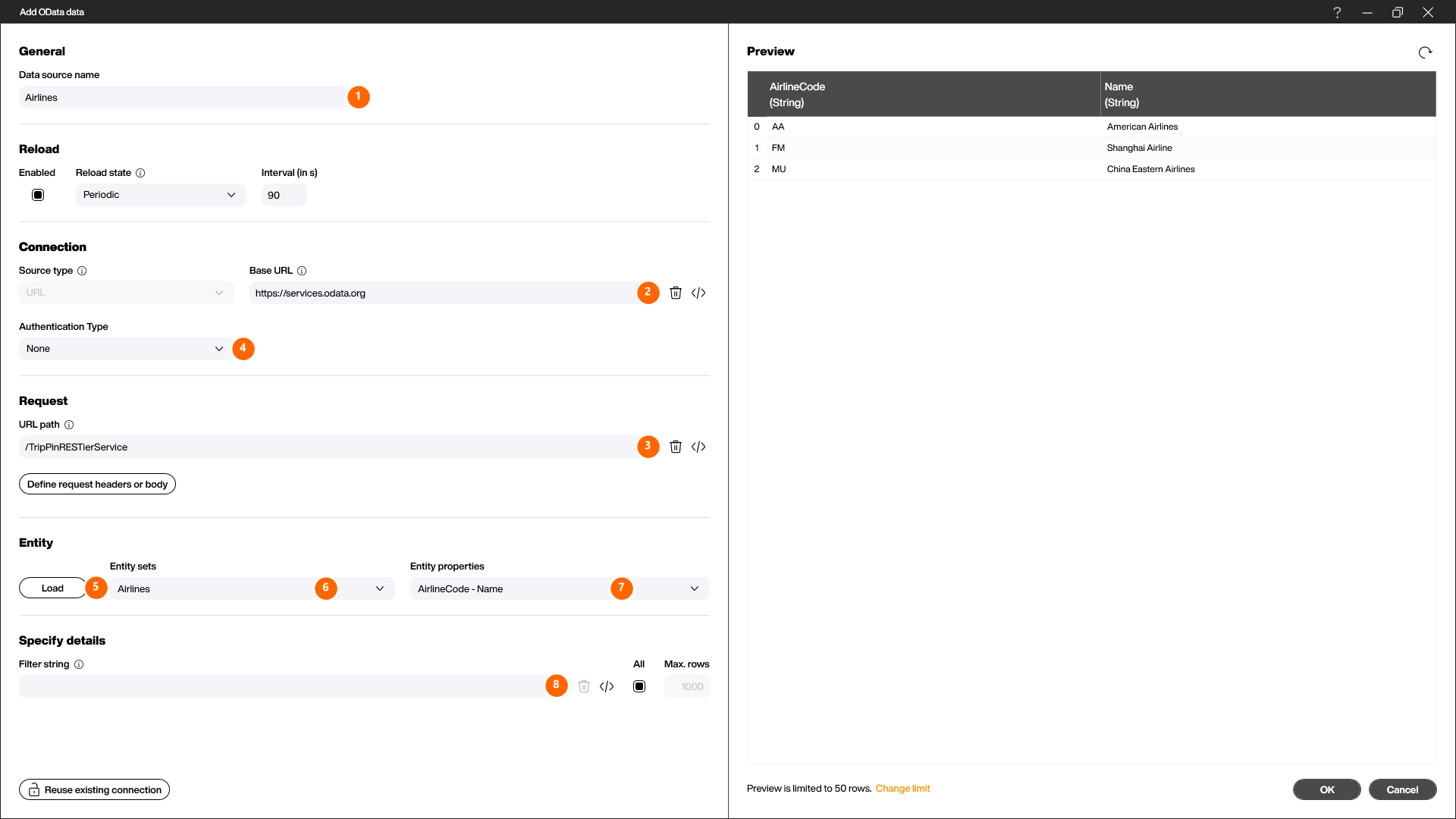Edit the Interval value 90
The image size is (1456, 819).
(284, 195)
